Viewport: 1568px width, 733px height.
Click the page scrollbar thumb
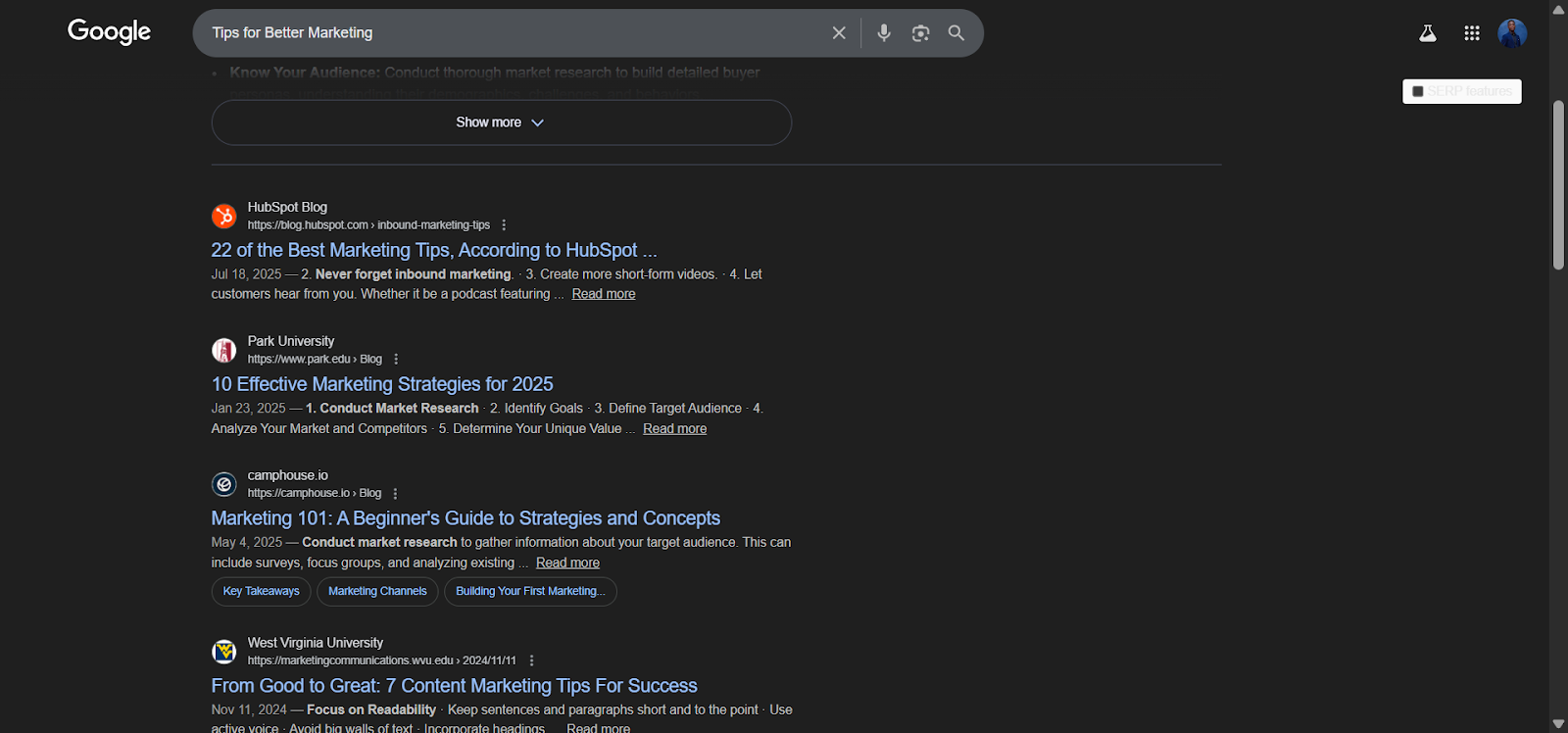click(1558, 184)
